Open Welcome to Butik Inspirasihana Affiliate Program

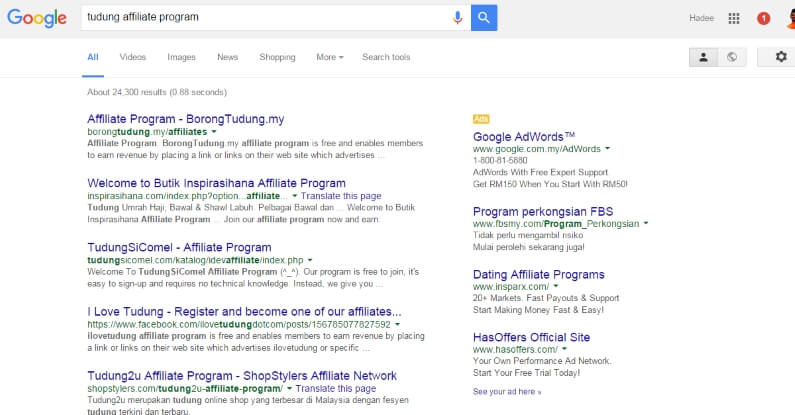point(216,183)
